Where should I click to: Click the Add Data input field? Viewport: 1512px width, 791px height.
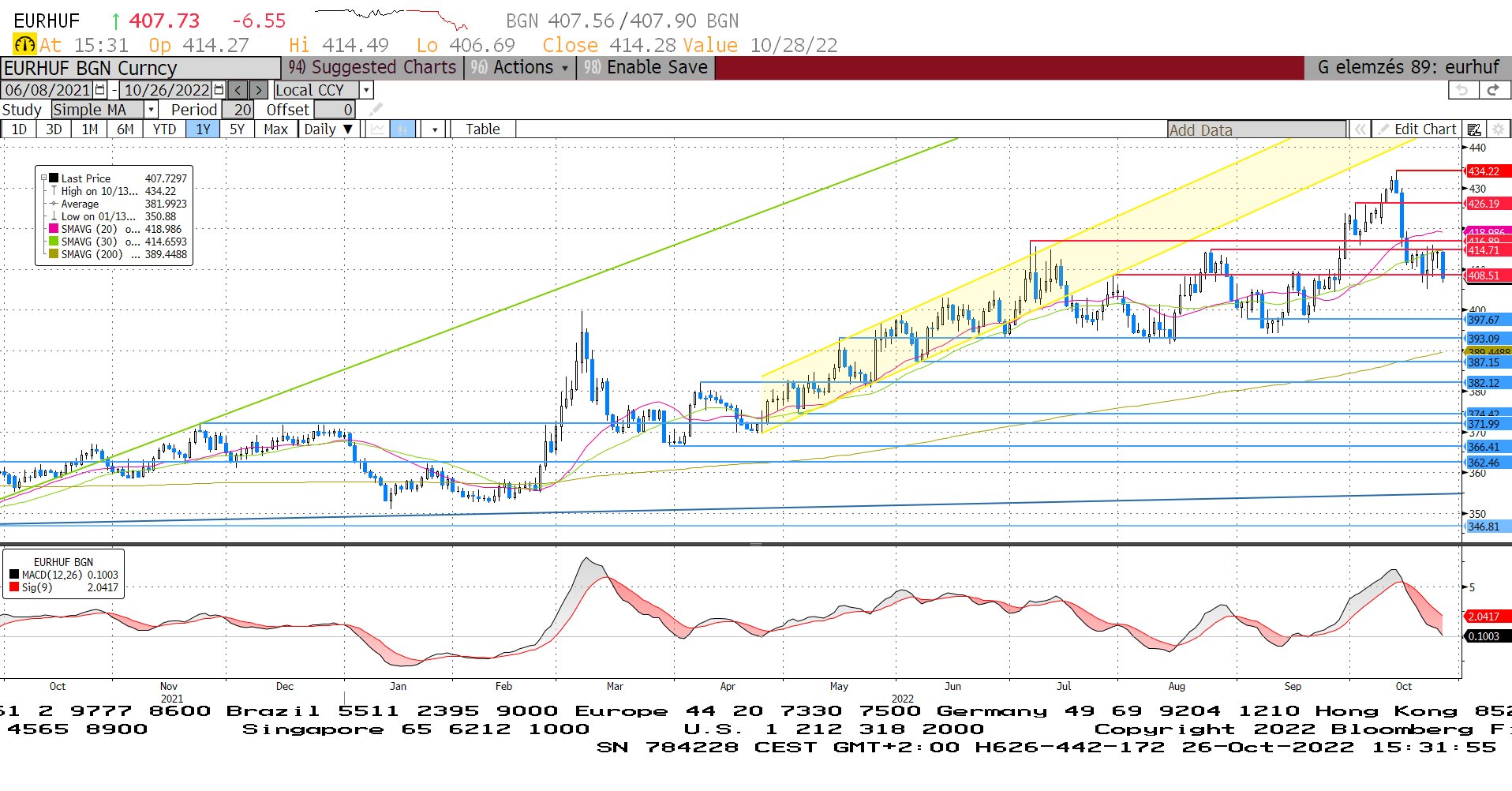pos(1256,129)
